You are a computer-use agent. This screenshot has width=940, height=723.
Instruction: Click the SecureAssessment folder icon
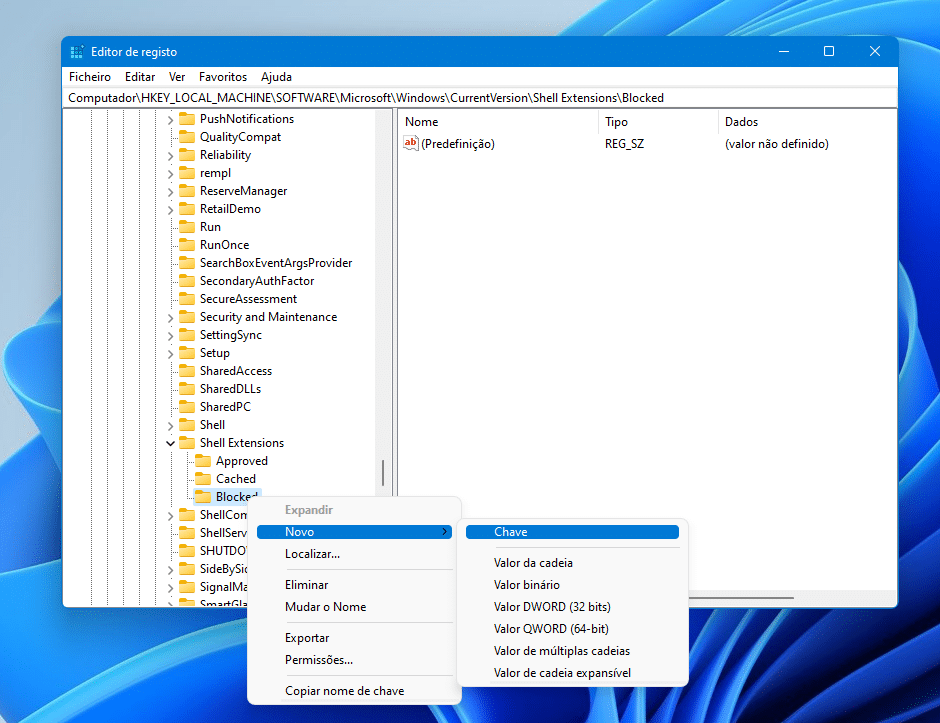[x=187, y=299]
